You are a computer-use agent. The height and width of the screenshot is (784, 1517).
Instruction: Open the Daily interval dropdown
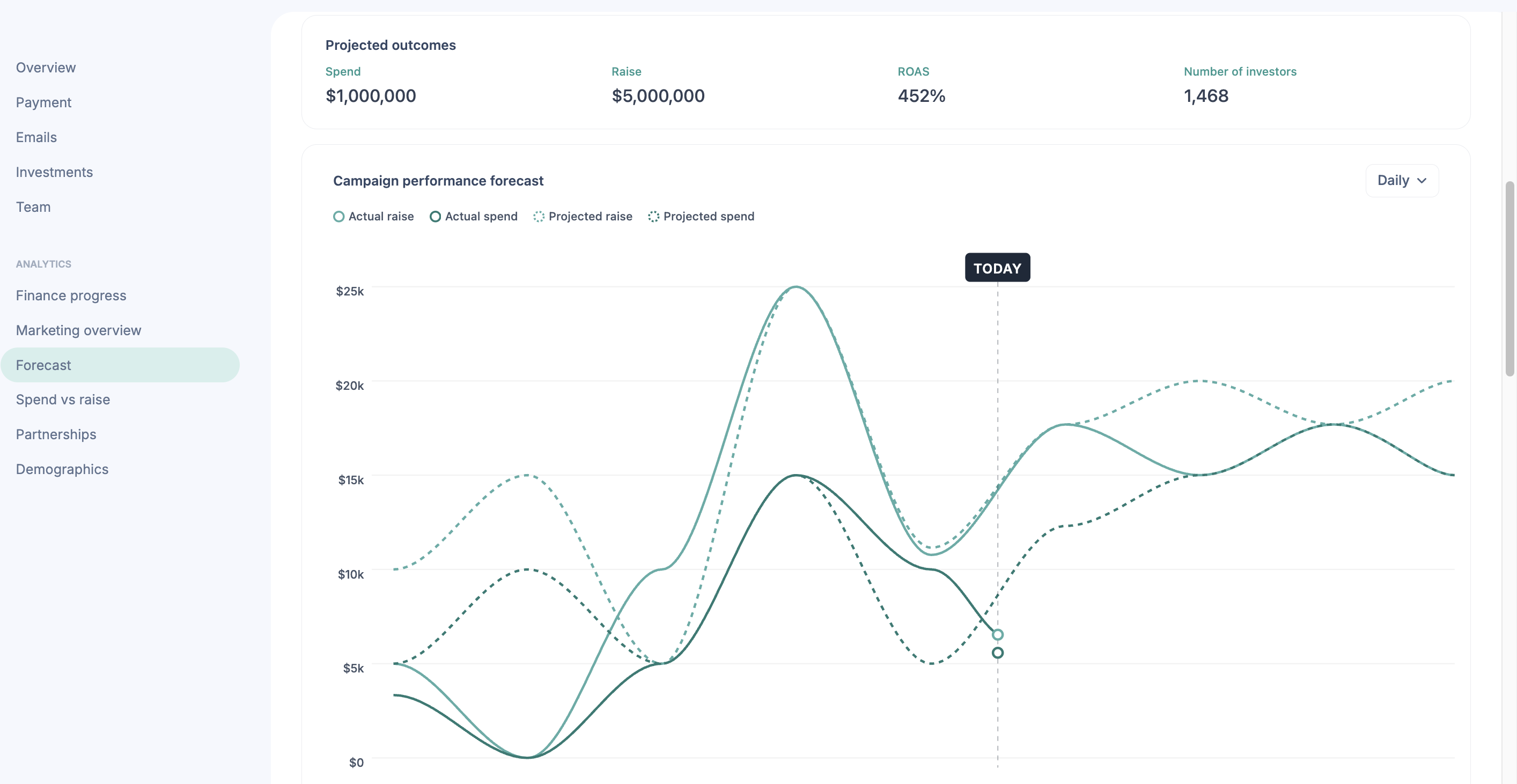(1401, 181)
